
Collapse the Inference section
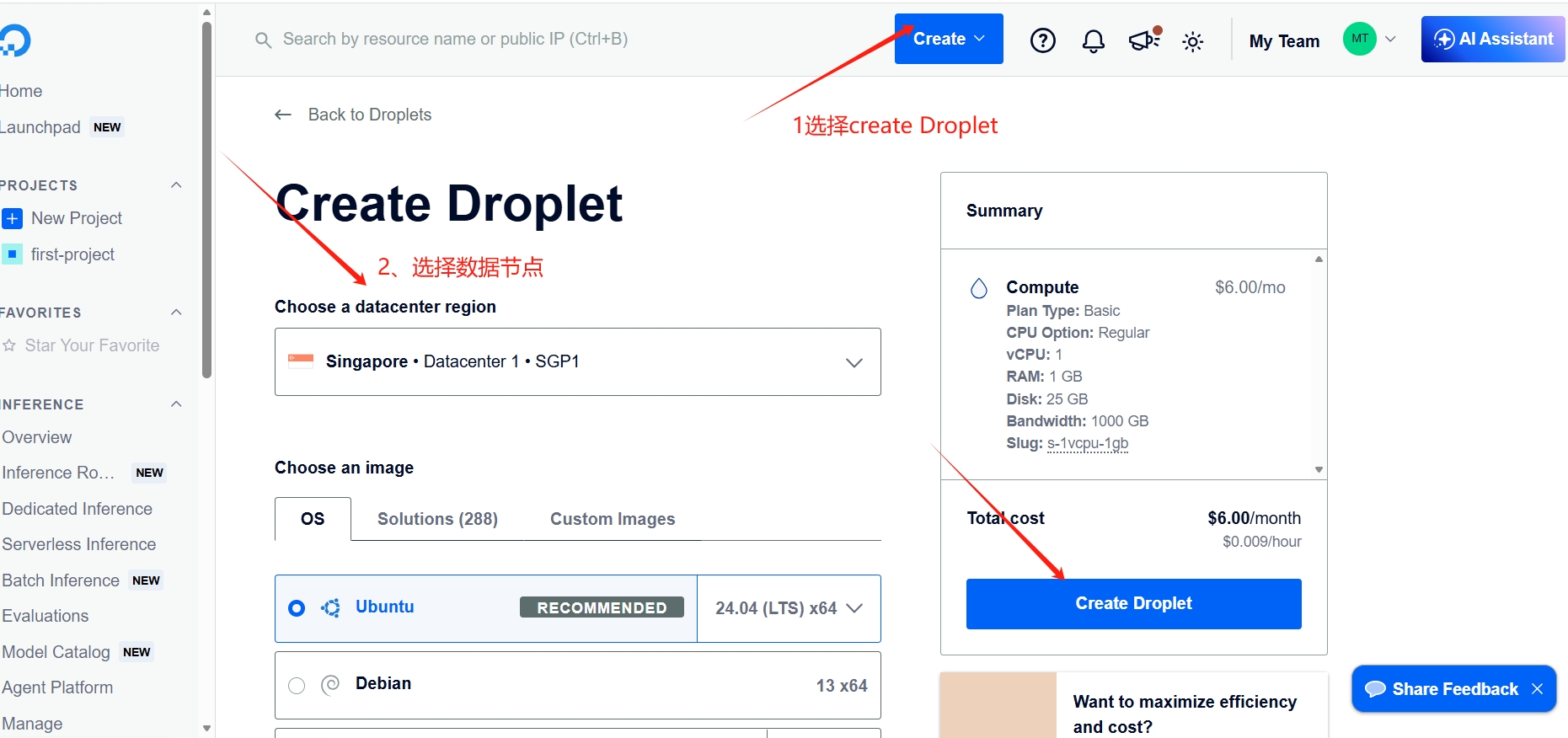pos(176,404)
